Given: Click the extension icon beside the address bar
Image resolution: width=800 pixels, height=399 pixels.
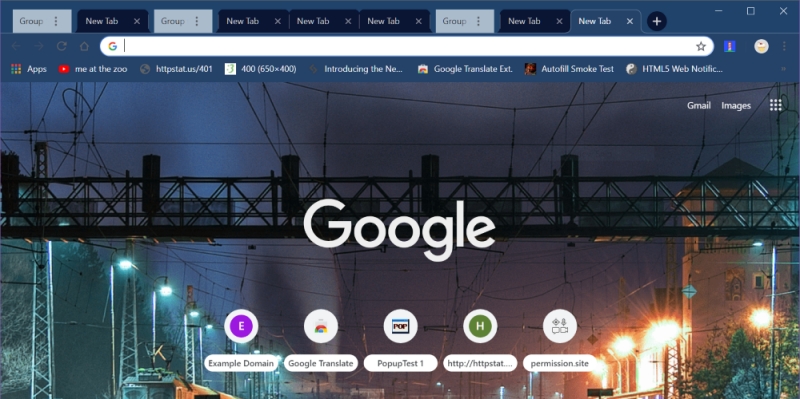Looking at the screenshot, I should (730, 46).
